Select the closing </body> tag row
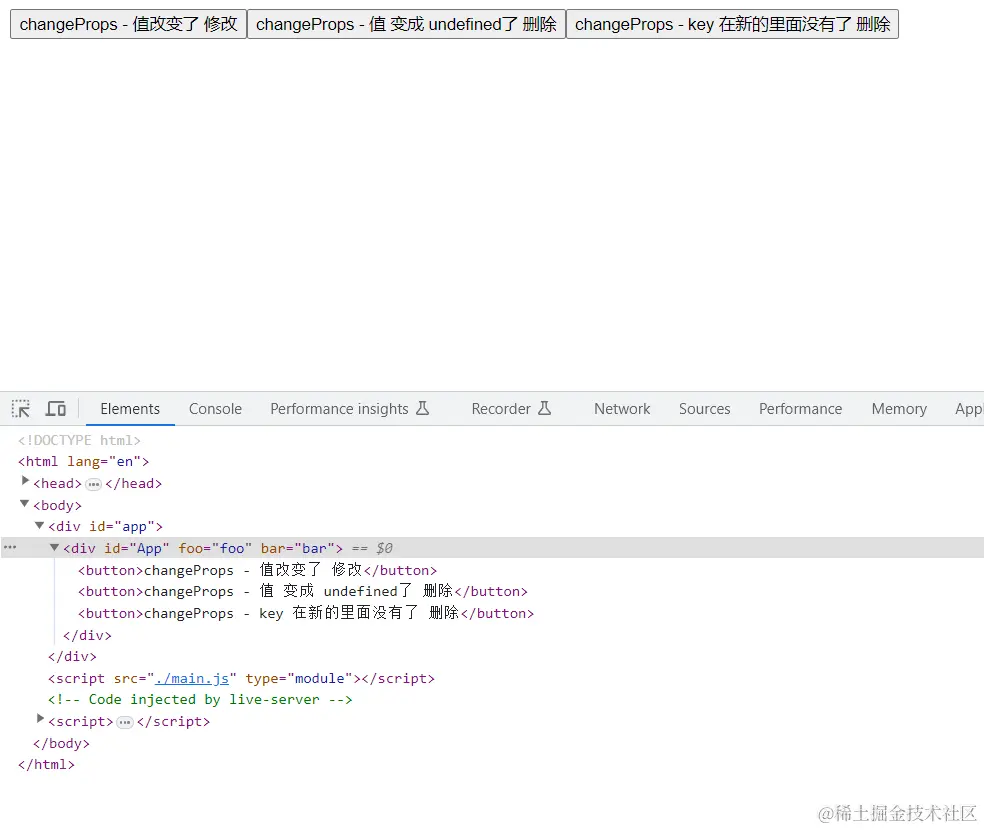Viewport: 984px width, 830px height. click(62, 744)
